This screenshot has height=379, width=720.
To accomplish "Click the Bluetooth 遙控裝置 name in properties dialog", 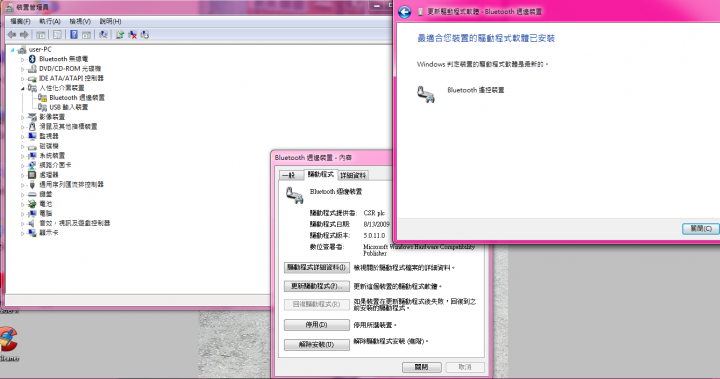I will click(336, 192).
